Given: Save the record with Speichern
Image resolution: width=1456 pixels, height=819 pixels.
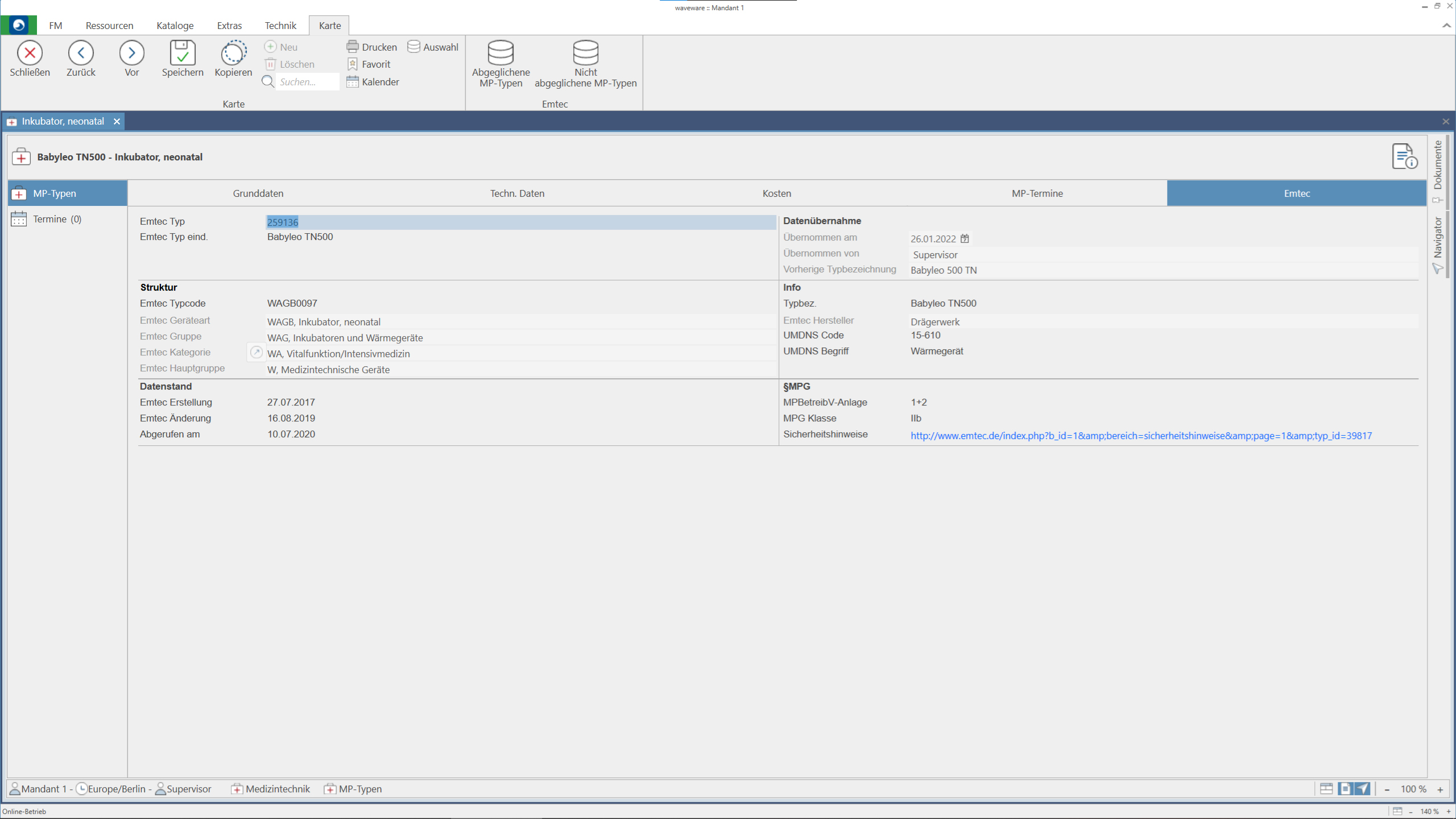Looking at the screenshot, I should [182, 53].
